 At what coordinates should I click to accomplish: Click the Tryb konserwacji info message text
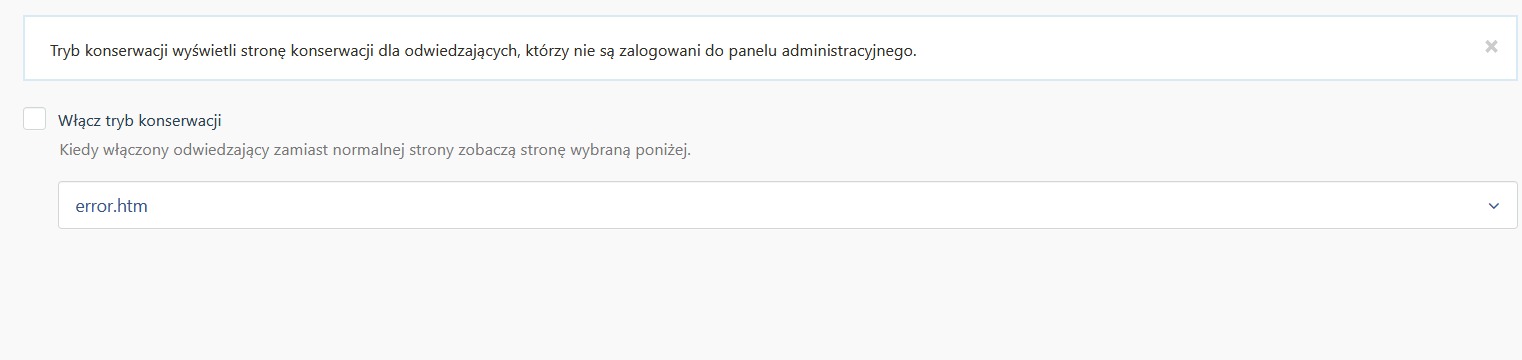click(483, 49)
